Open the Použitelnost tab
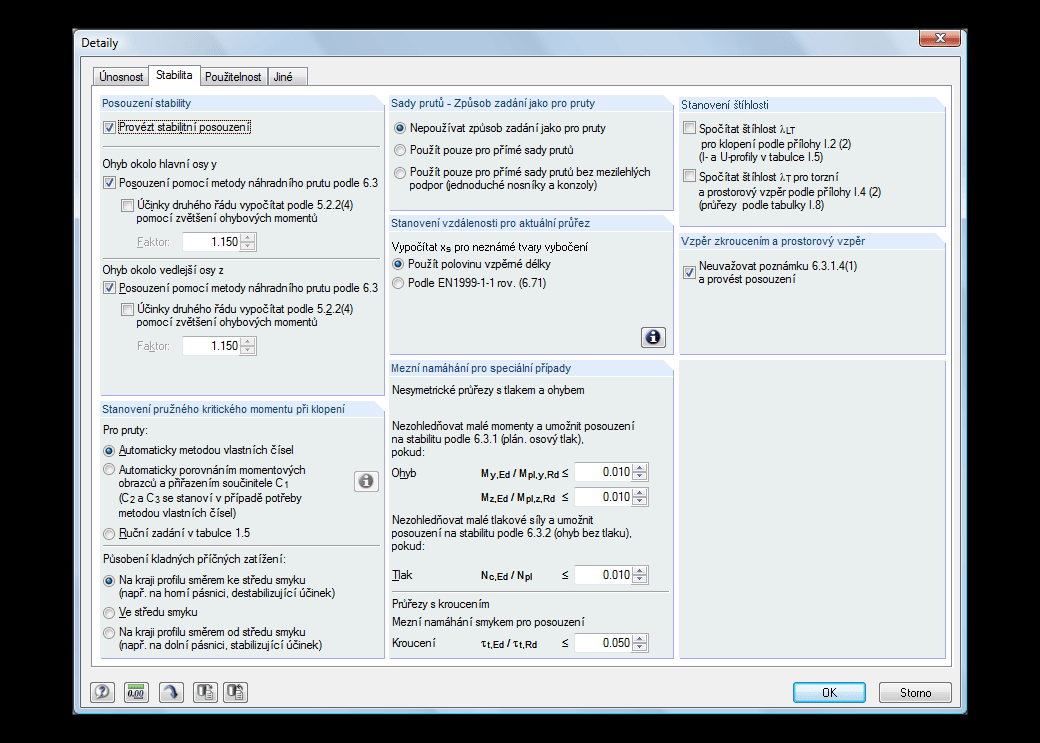1040x743 pixels. tap(233, 77)
